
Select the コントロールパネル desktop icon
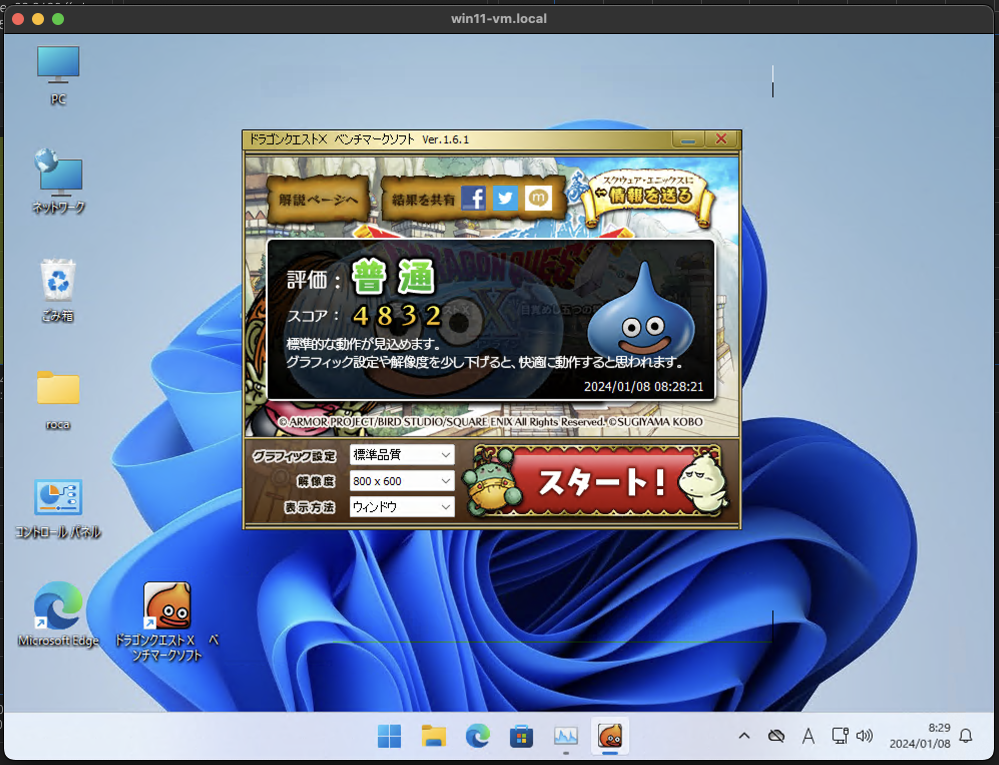pos(58,508)
